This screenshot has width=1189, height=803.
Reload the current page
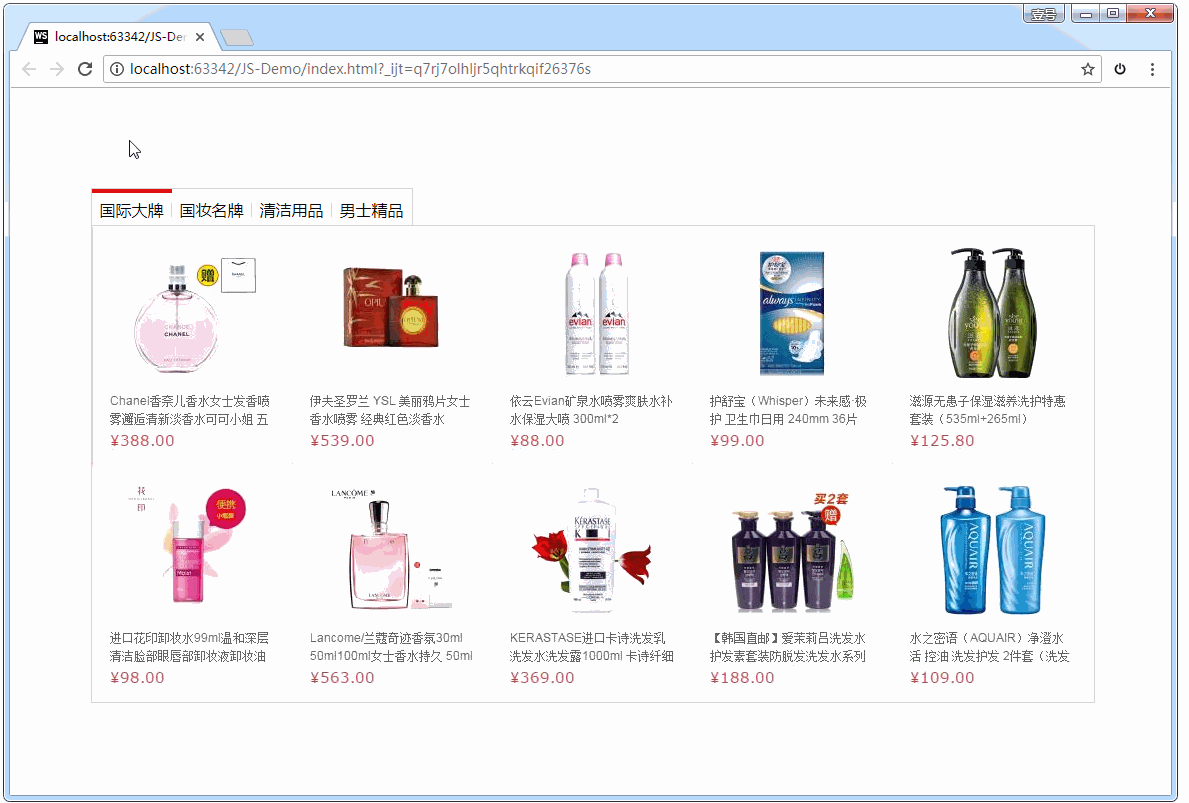tap(85, 69)
